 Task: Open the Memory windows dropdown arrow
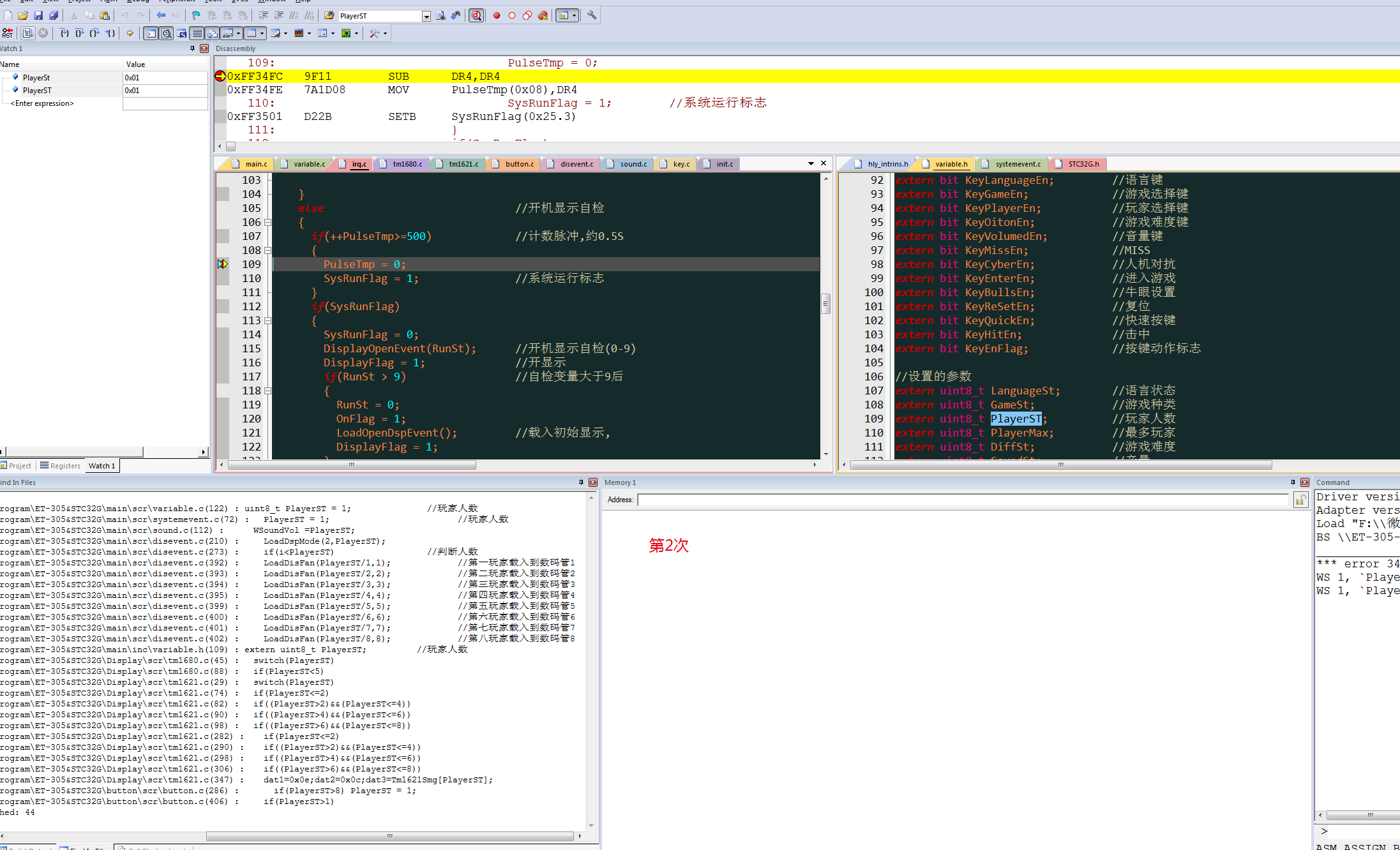pos(262,33)
